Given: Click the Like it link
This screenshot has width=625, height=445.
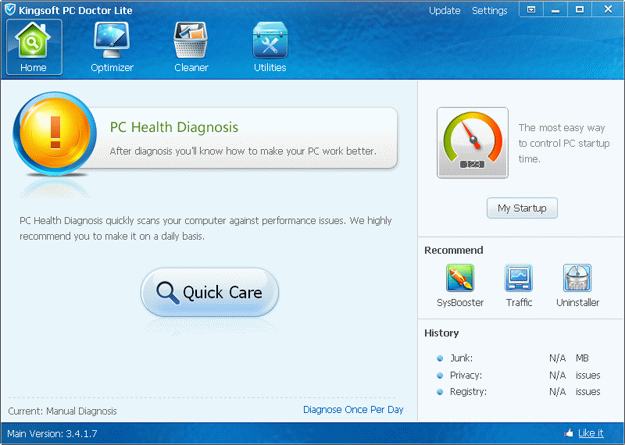Looking at the screenshot, I should pos(591,433).
